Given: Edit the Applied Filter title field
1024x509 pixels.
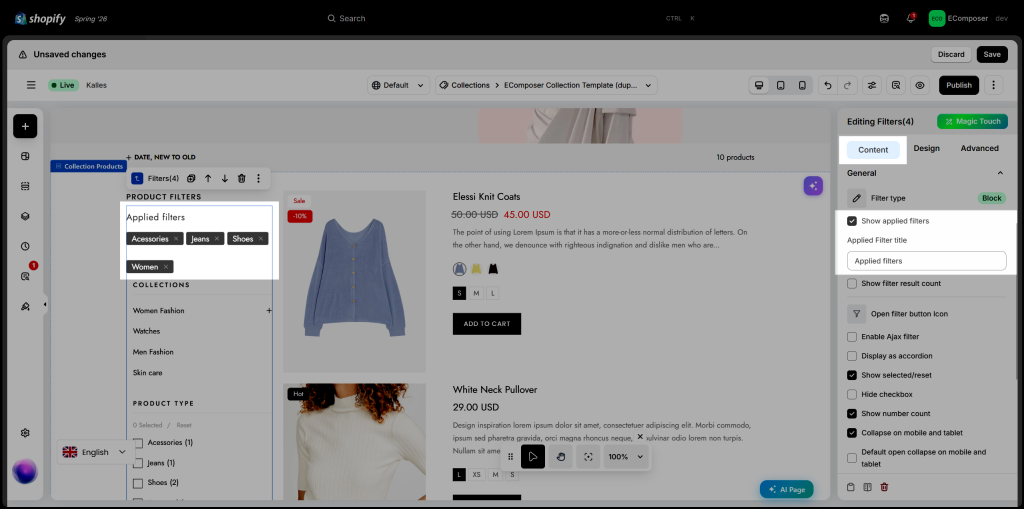Looking at the screenshot, I should (x=926, y=261).
